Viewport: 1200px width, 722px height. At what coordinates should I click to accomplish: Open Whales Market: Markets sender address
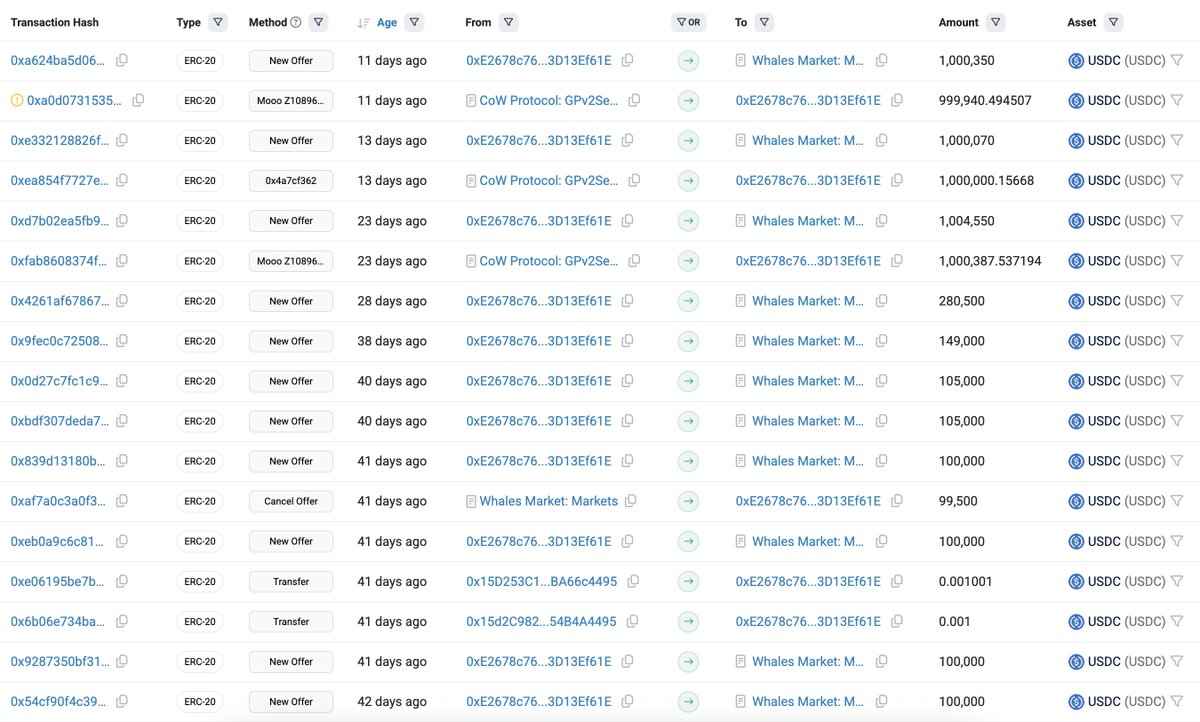(x=548, y=501)
